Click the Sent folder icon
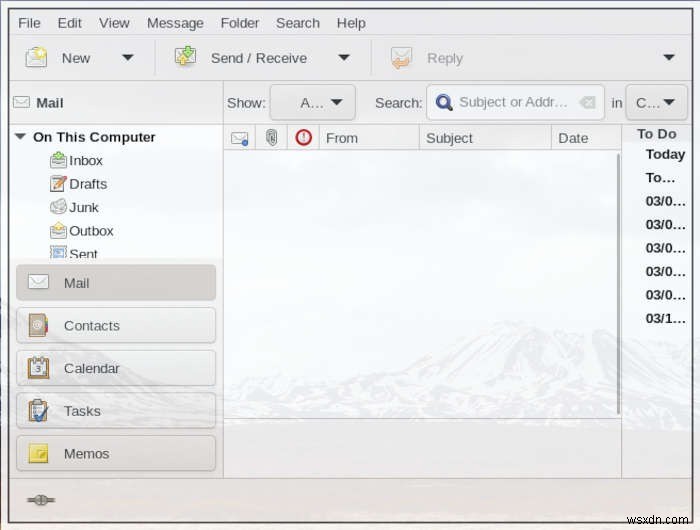 58,252
